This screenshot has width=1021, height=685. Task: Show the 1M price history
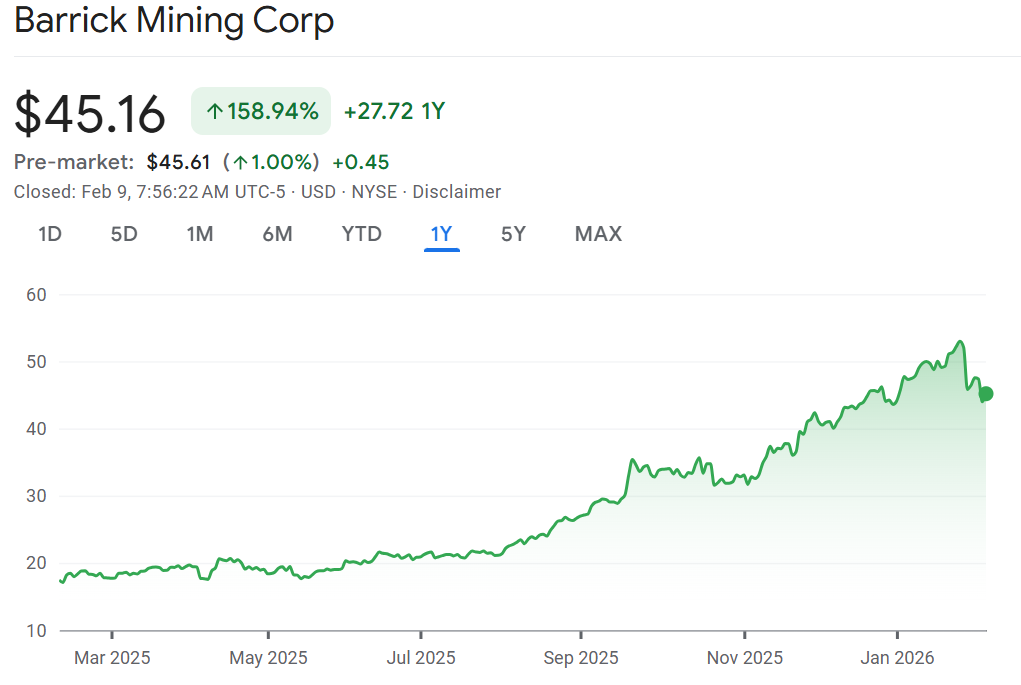(x=200, y=234)
